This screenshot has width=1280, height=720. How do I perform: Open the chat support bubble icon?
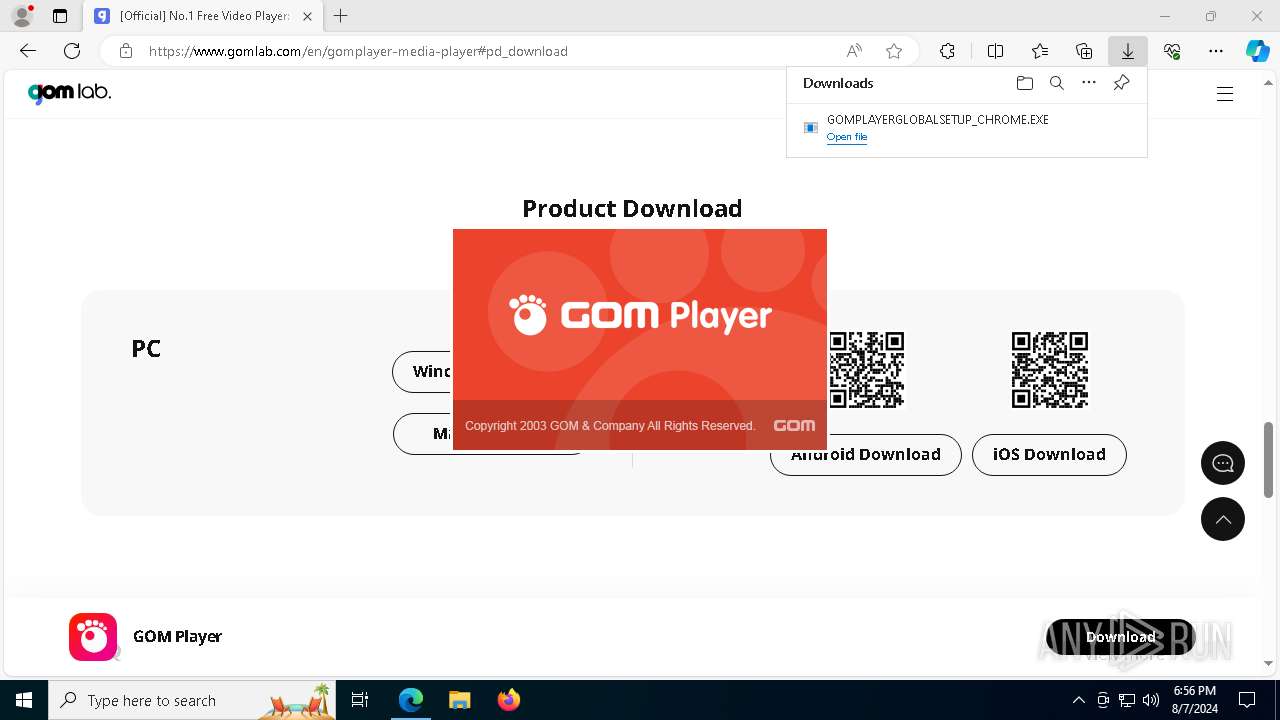1223,463
